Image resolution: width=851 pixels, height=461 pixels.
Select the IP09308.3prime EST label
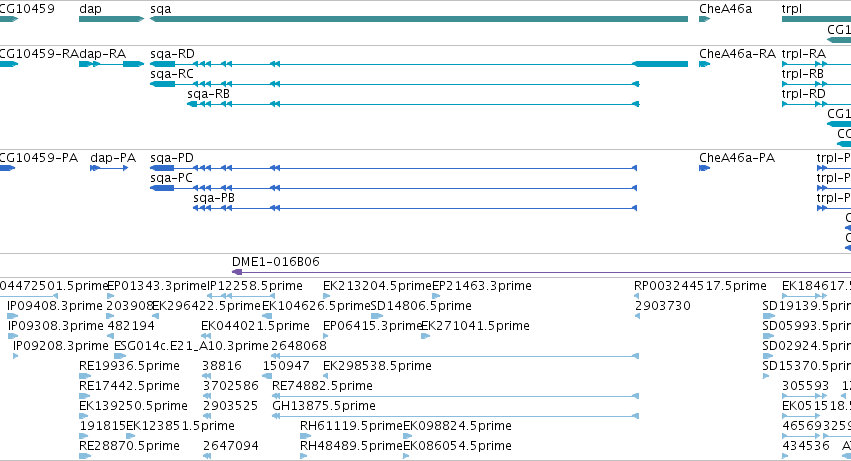[x=55, y=326]
